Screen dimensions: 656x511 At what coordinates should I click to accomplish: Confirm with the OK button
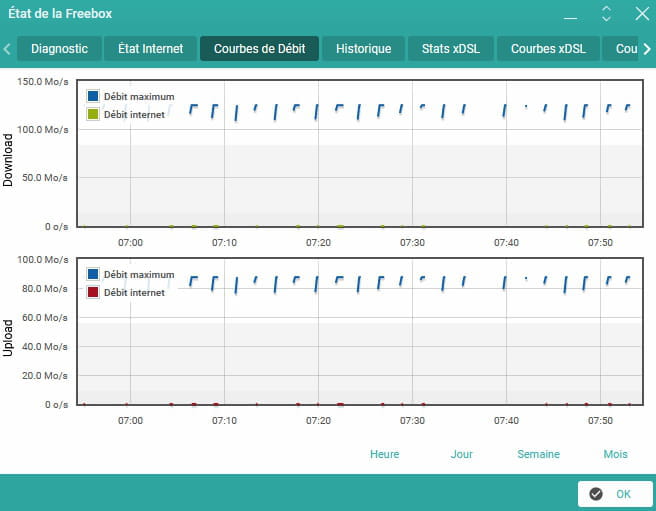(615, 494)
